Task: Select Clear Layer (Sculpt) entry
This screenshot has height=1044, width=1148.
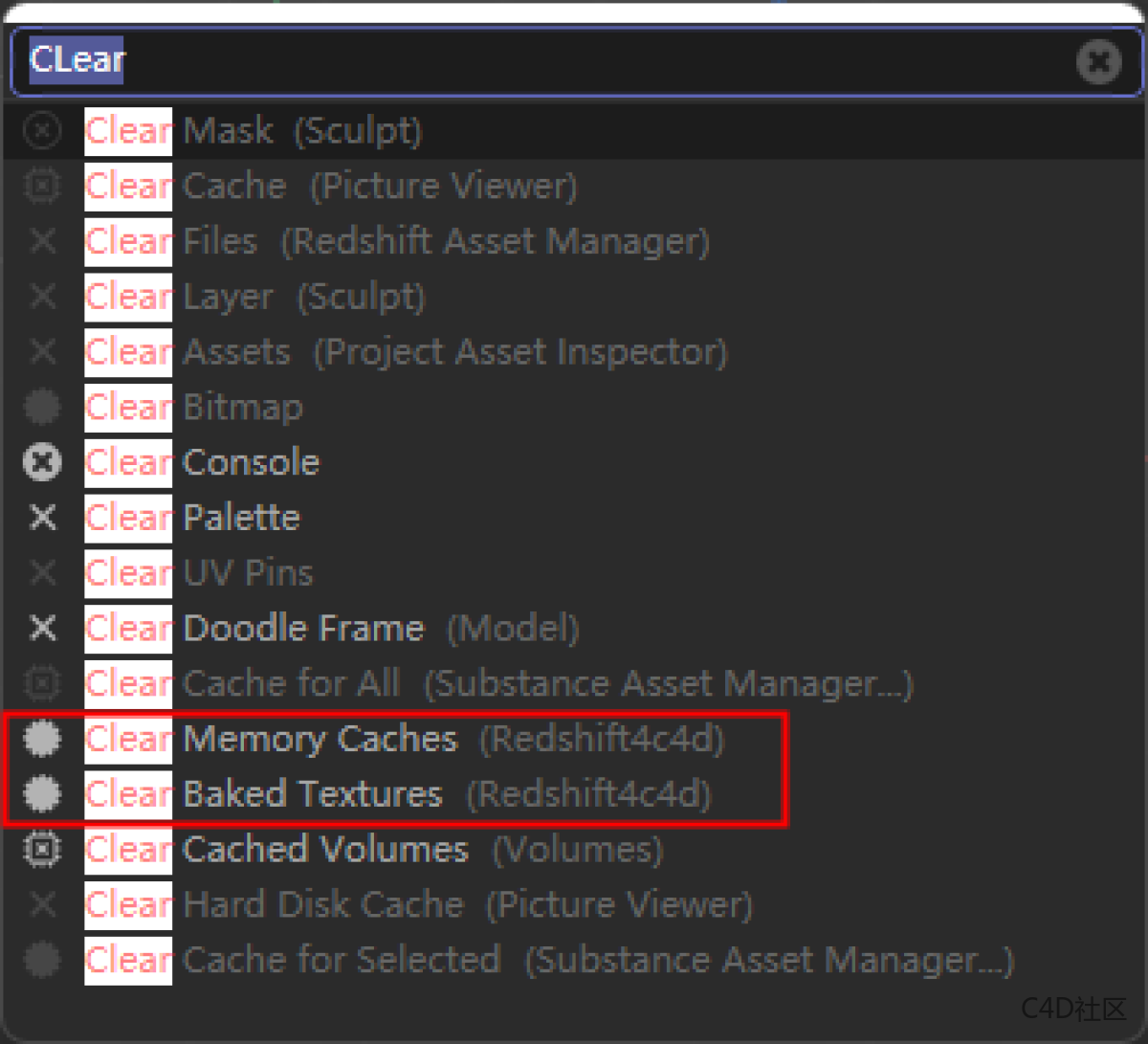Action: [x=254, y=297]
